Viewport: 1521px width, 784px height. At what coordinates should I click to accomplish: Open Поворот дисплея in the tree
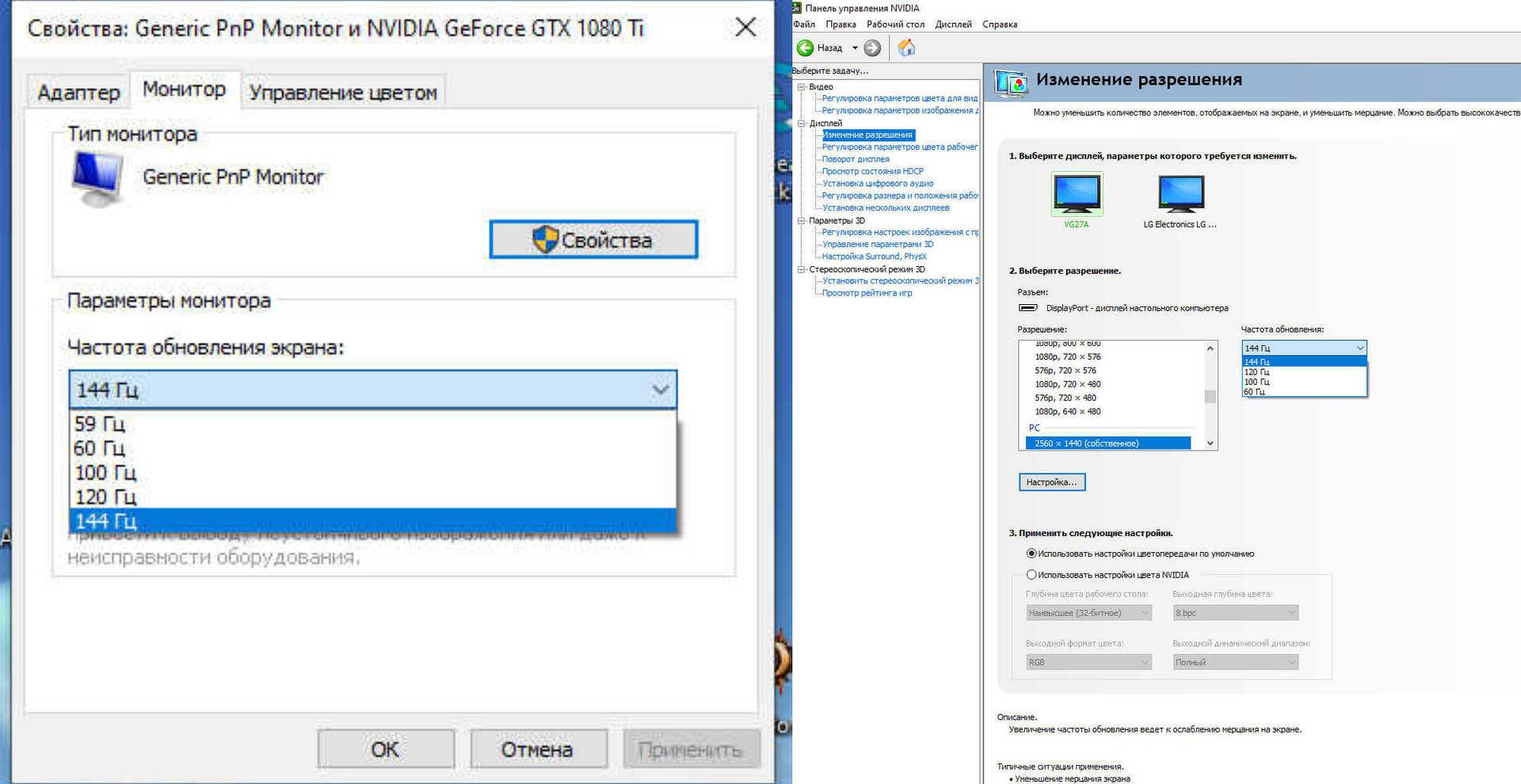point(856,159)
